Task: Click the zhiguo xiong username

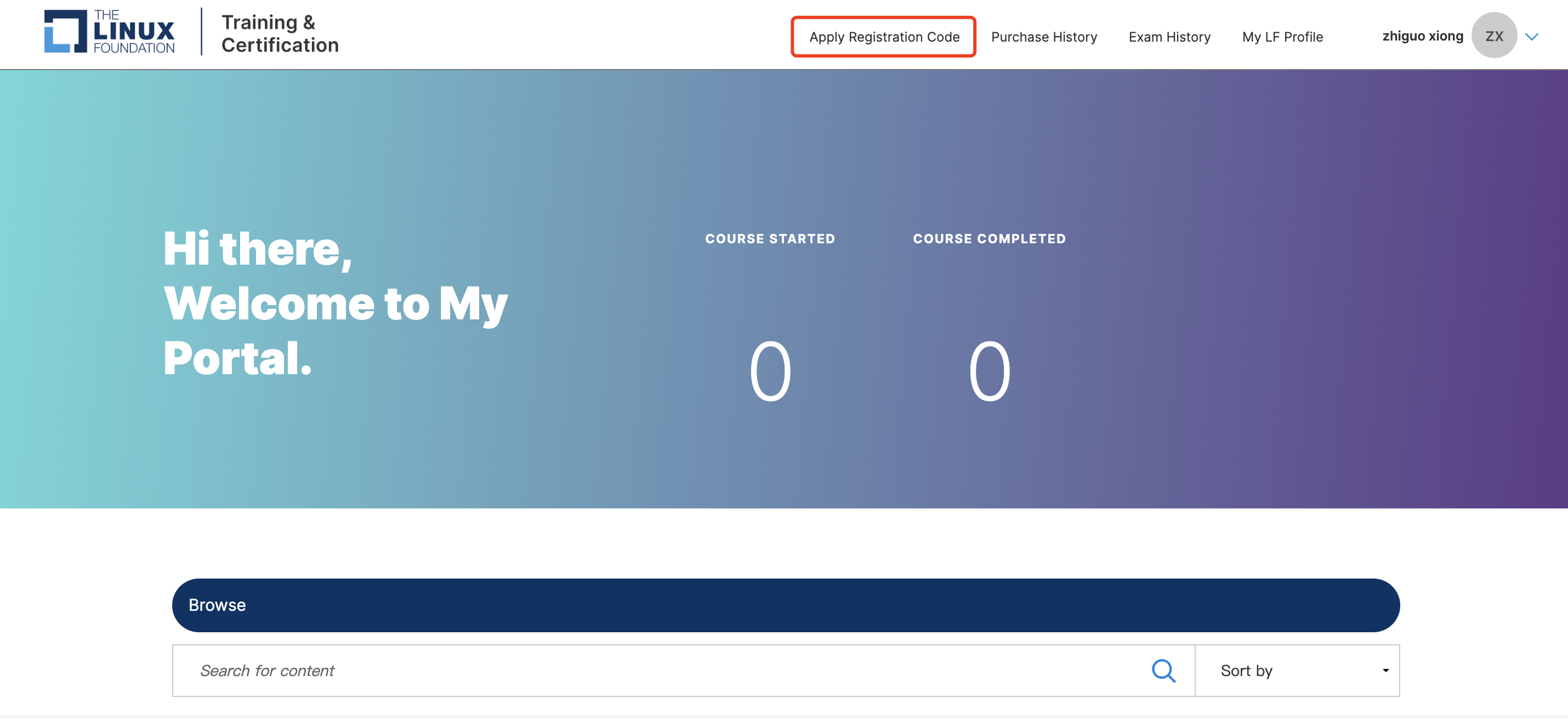Action: click(x=1422, y=36)
